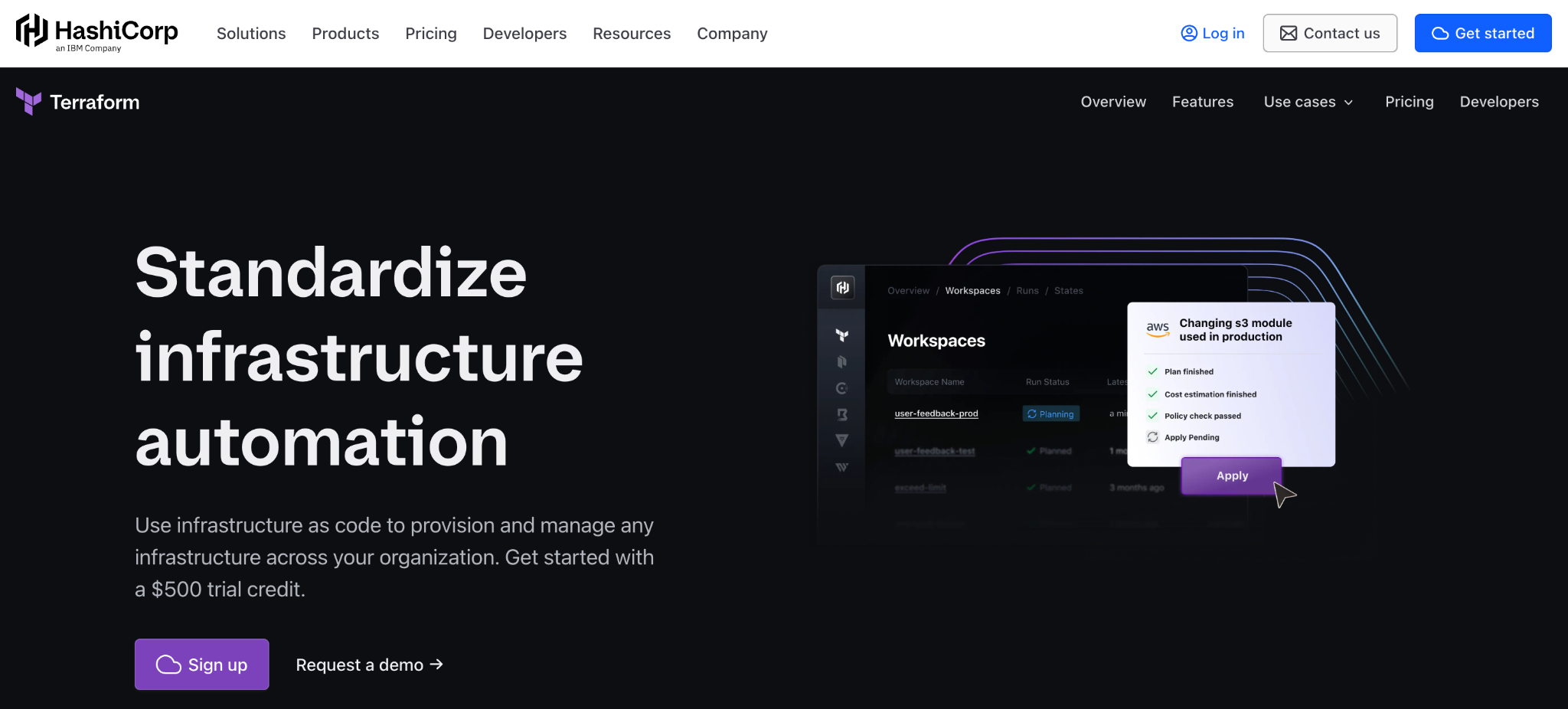Click the Get started button

coord(1483,33)
